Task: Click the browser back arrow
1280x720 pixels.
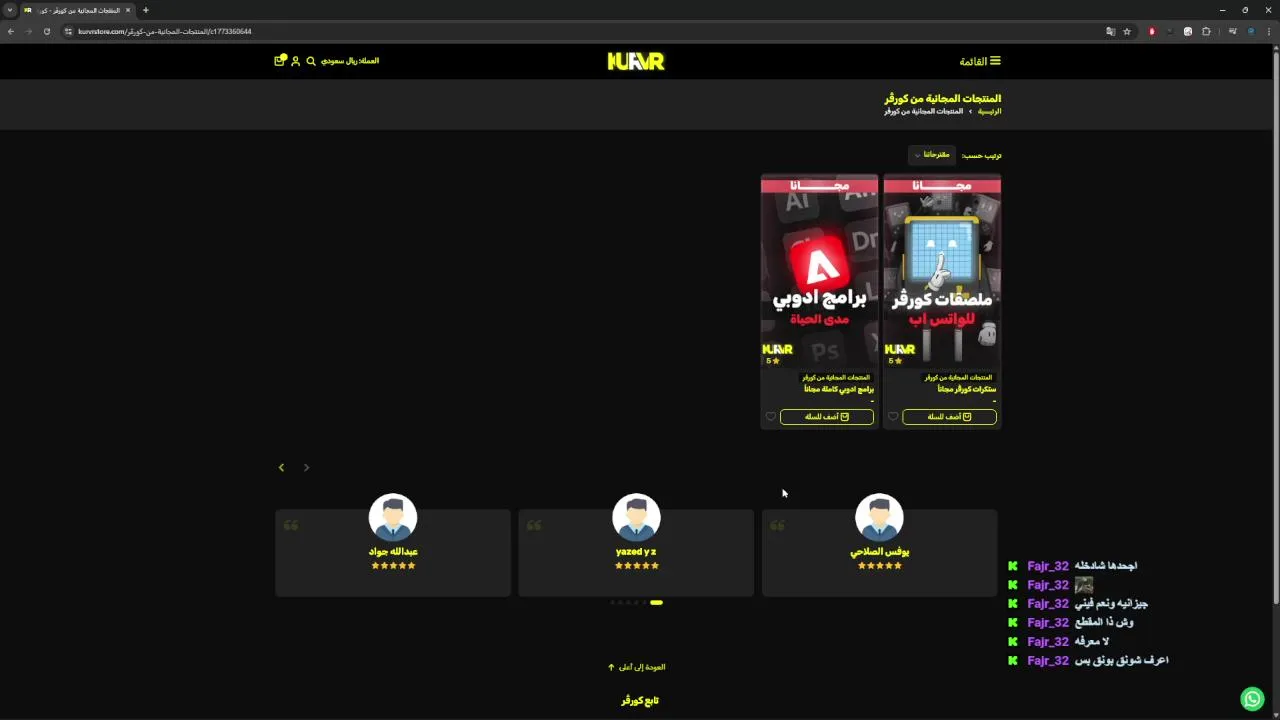Action: (10, 31)
